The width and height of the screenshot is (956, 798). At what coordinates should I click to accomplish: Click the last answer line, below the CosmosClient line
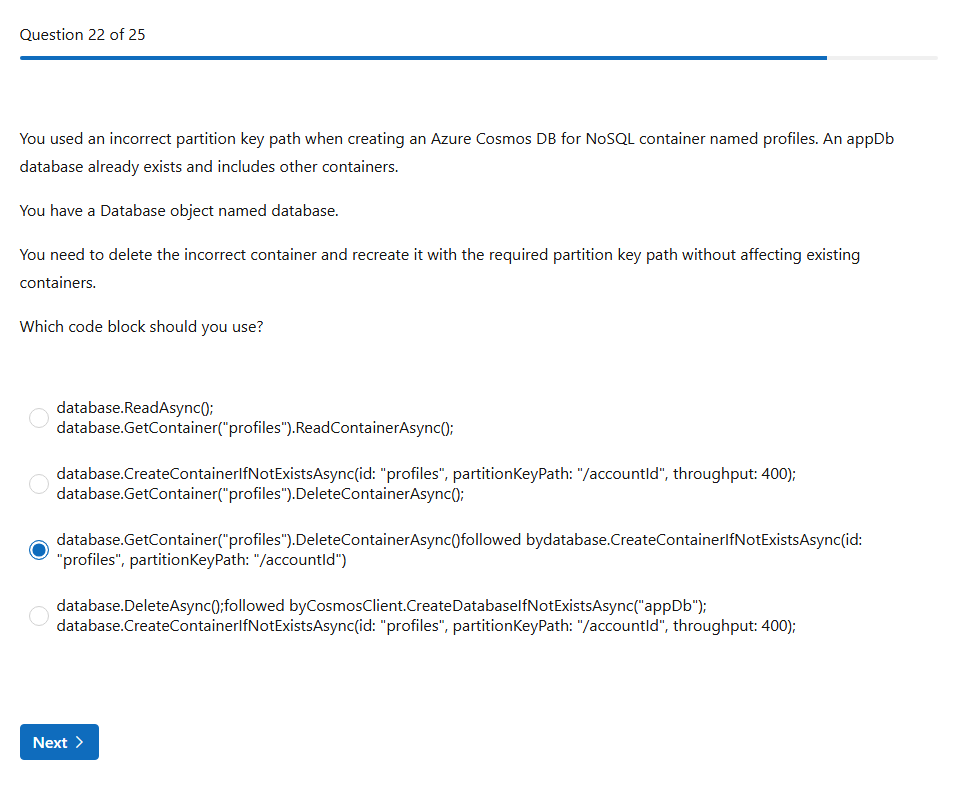pyautogui.click(x=426, y=626)
